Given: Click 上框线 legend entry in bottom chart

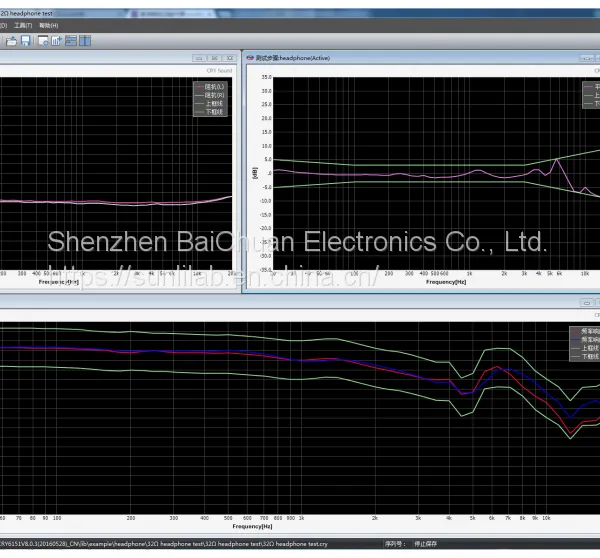Looking at the screenshot, I should (586, 348).
